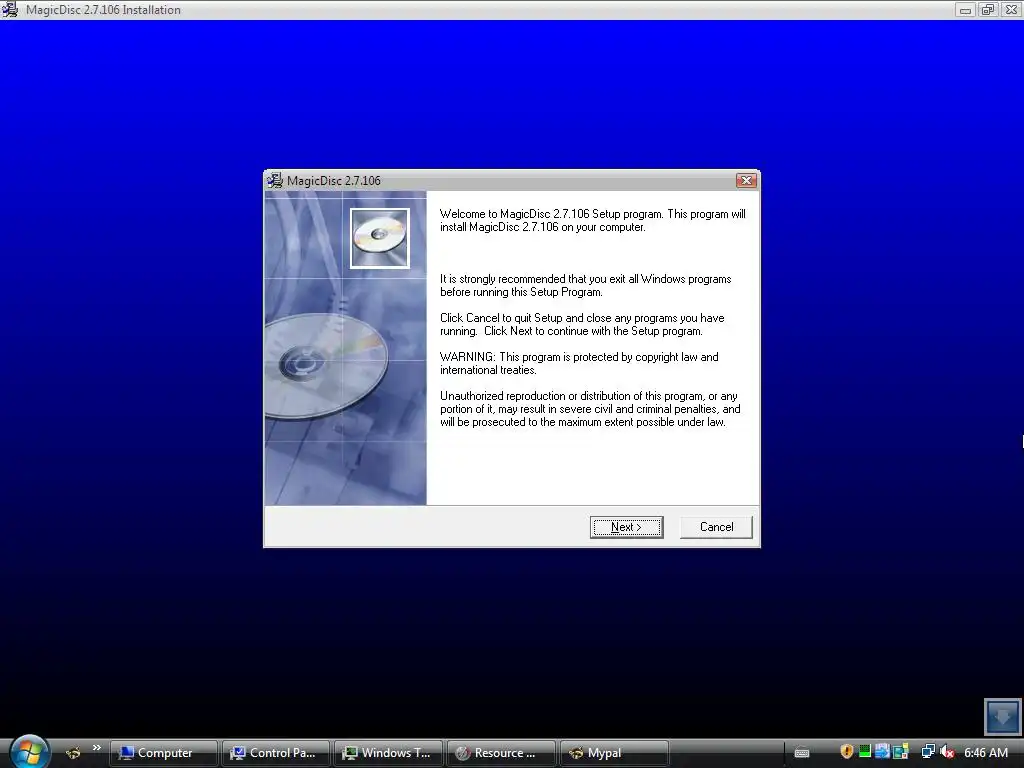
Task: Open the Windows Start menu orb
Action: click(28, 752)
